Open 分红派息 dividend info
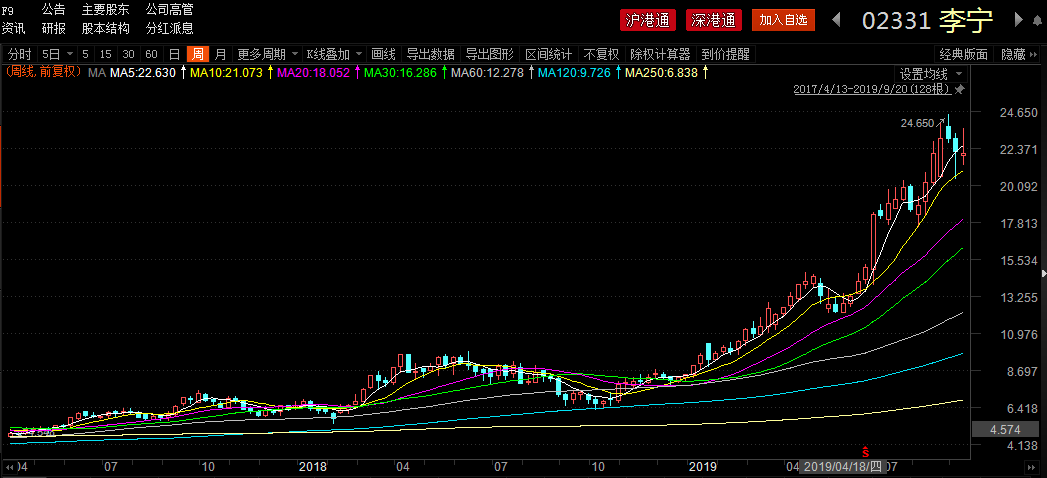Viewport: 1047px width, 478px height. pos(170,29)
